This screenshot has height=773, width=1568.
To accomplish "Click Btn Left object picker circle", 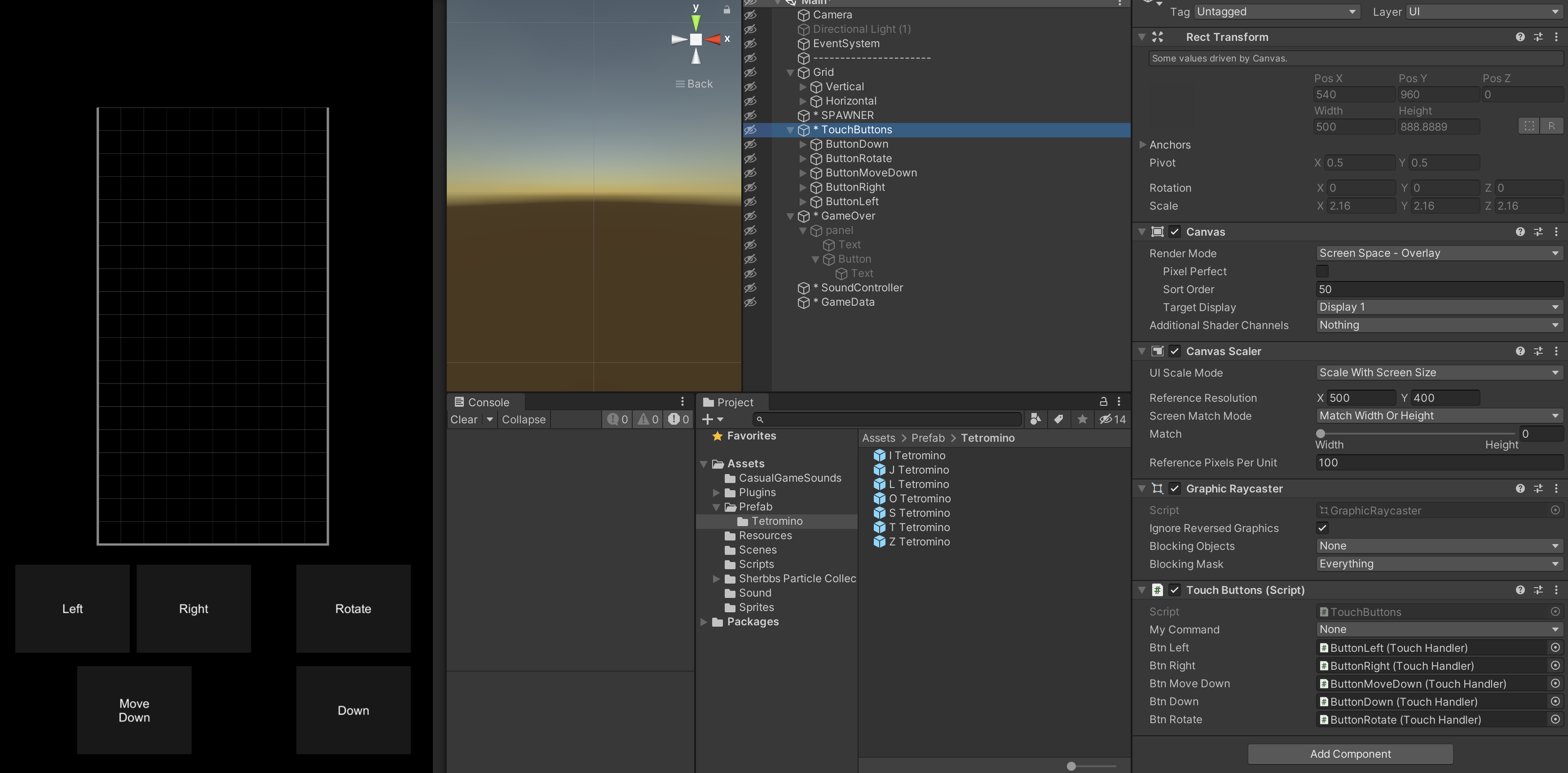I will [1555, 648].
